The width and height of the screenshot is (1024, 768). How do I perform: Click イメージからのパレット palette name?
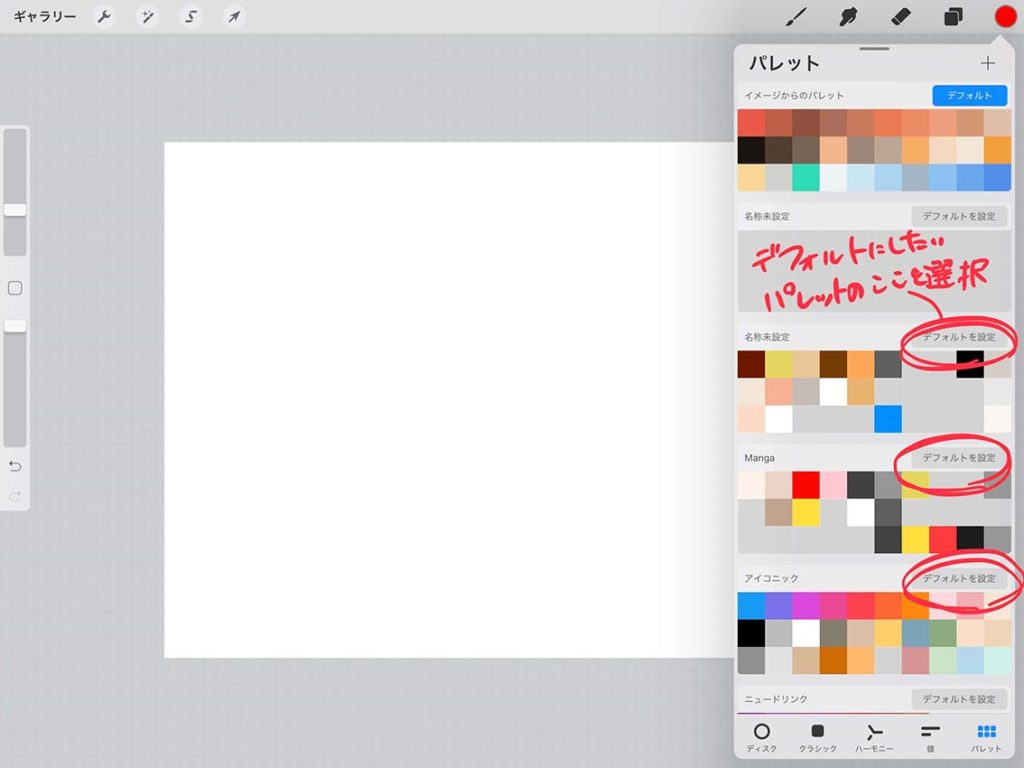coord(793,95)
